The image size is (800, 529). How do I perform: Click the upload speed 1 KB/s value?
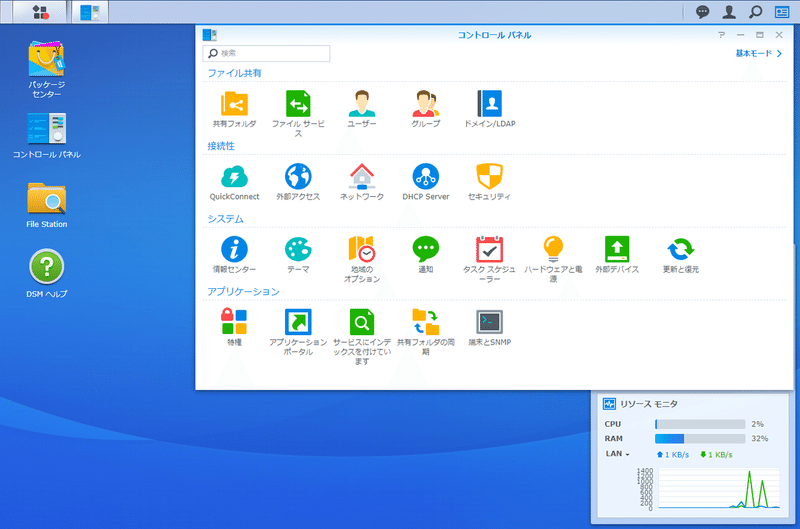click(677, 455)
